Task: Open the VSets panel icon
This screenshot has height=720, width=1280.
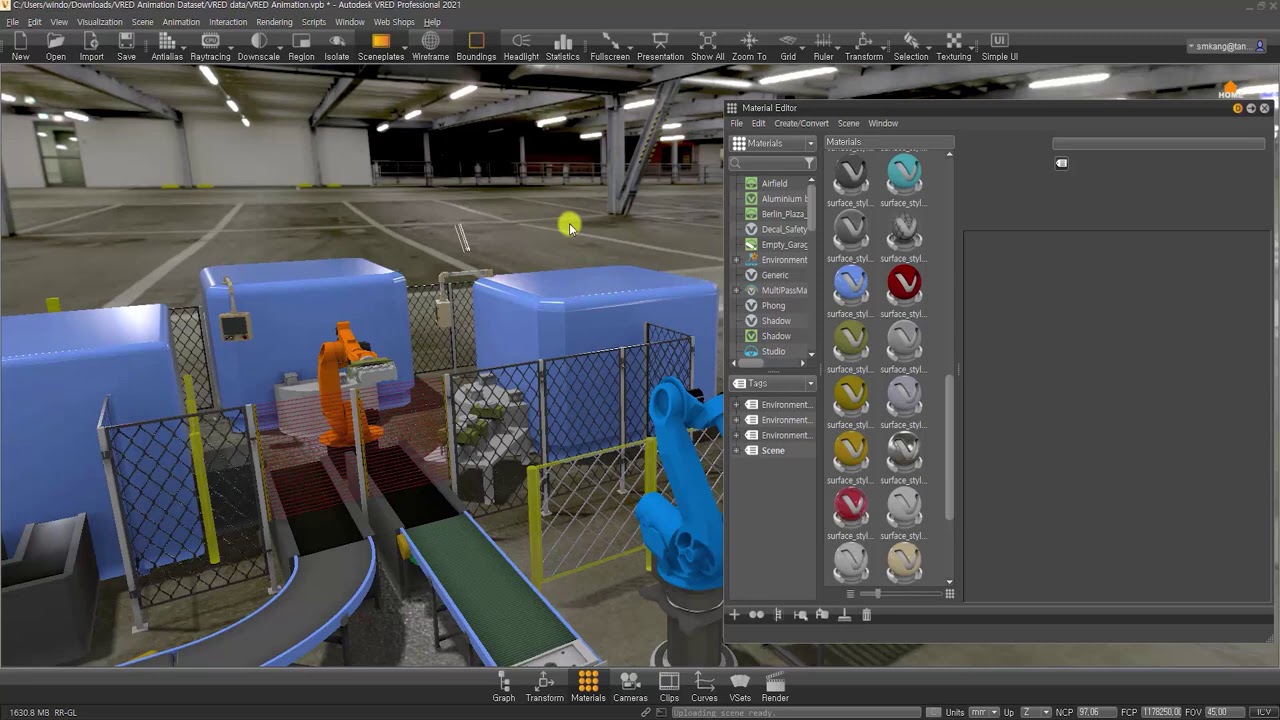Action: click(x=740, y=686)
